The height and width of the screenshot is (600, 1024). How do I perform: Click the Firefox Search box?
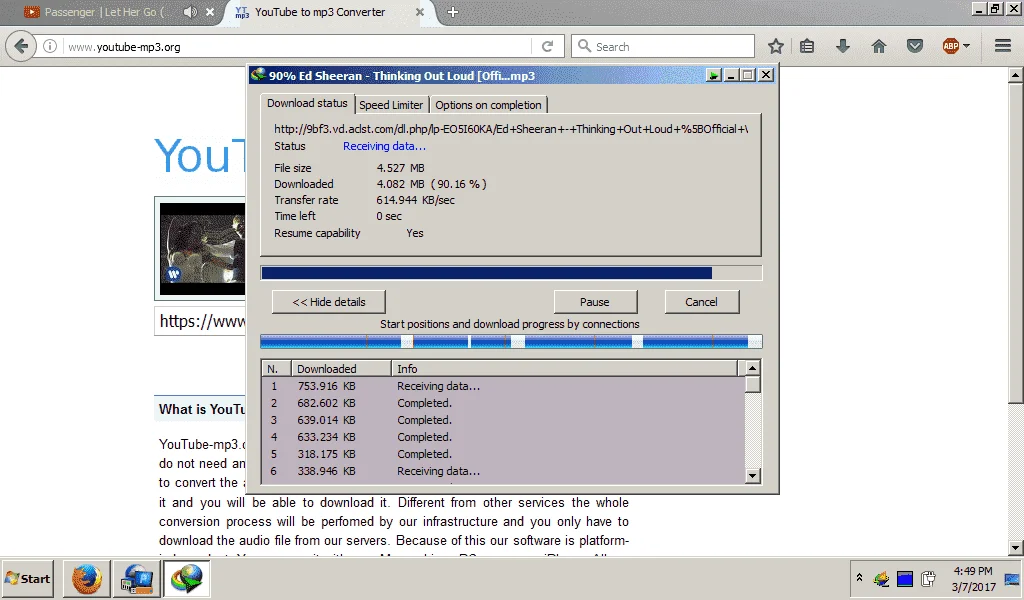pos(663,46)
